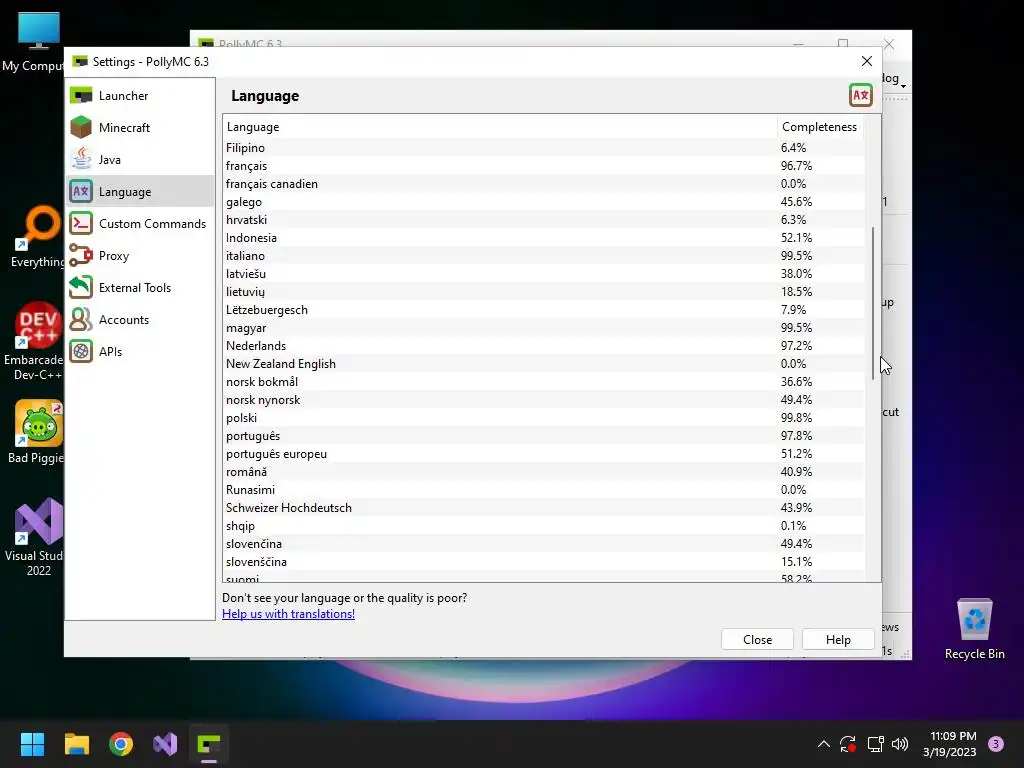The image size is (1024, 768).
Task: Select the shqip language row
Action: pos(544,526)
